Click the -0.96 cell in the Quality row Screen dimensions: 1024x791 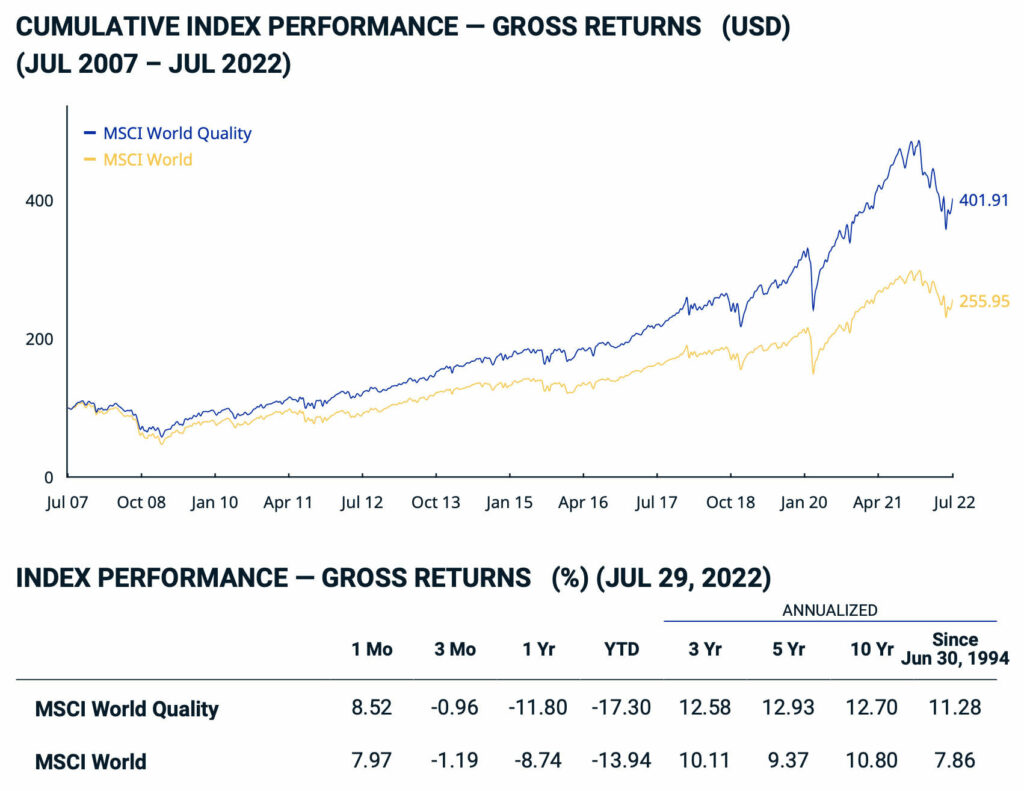[x=455, y=707]
